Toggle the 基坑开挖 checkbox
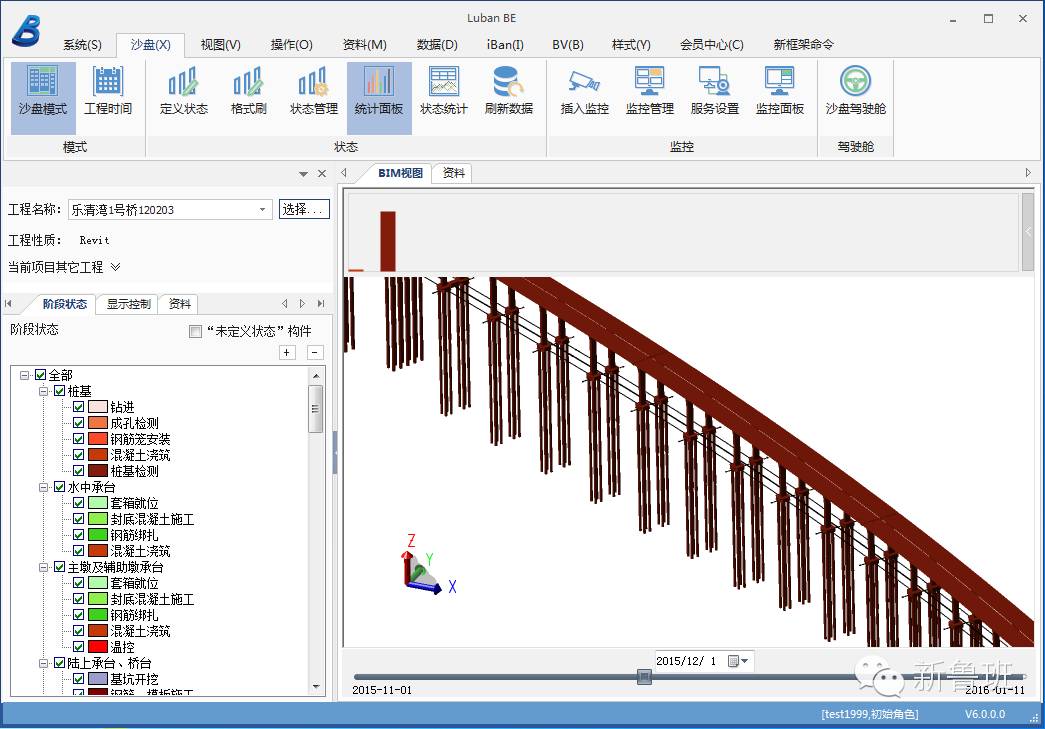 (x=78, y=679)
